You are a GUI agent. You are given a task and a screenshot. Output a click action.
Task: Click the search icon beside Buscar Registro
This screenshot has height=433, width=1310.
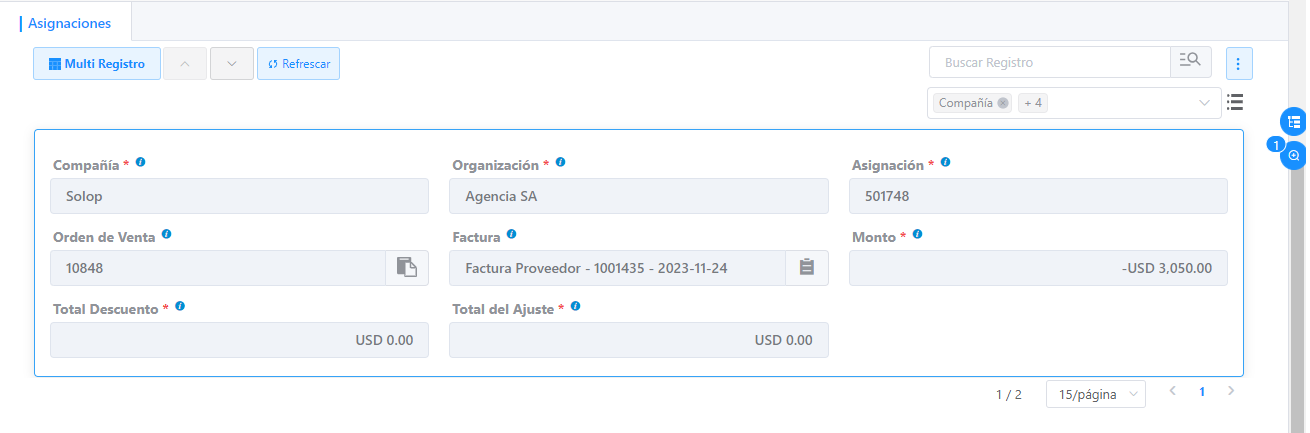point(1190,62)
